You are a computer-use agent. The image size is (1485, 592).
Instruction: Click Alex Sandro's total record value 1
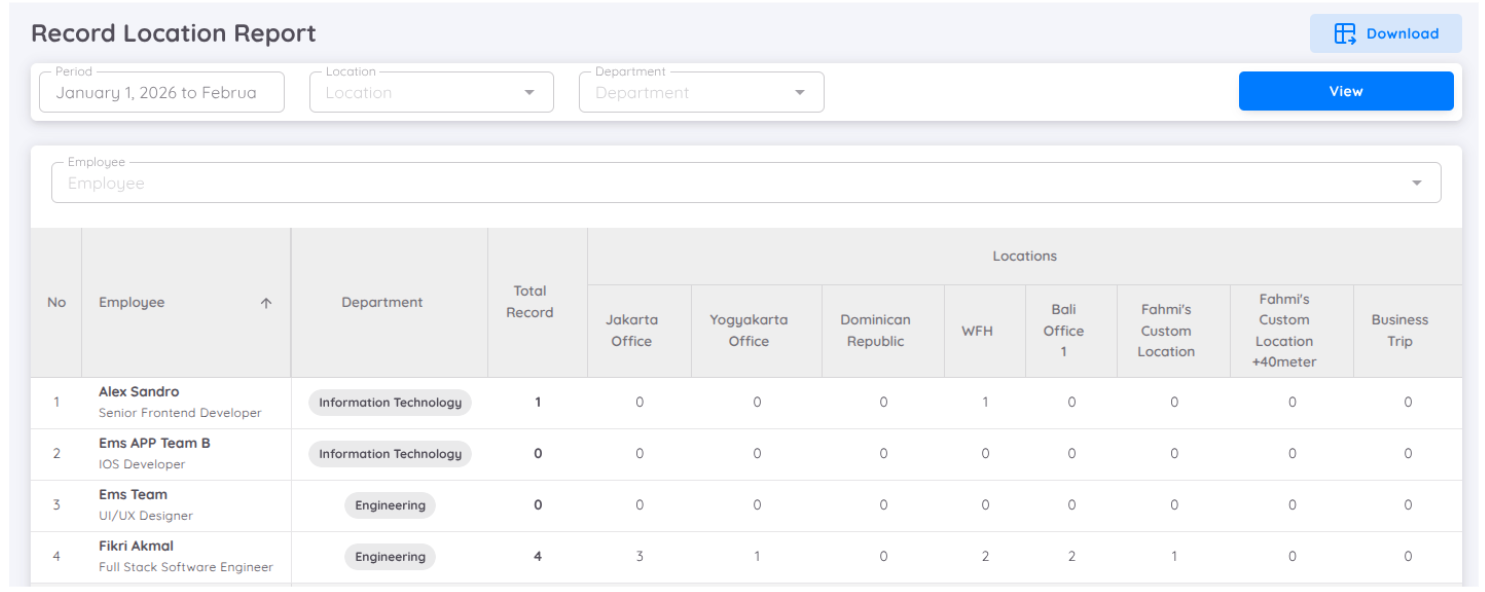(x=538, y=403)
